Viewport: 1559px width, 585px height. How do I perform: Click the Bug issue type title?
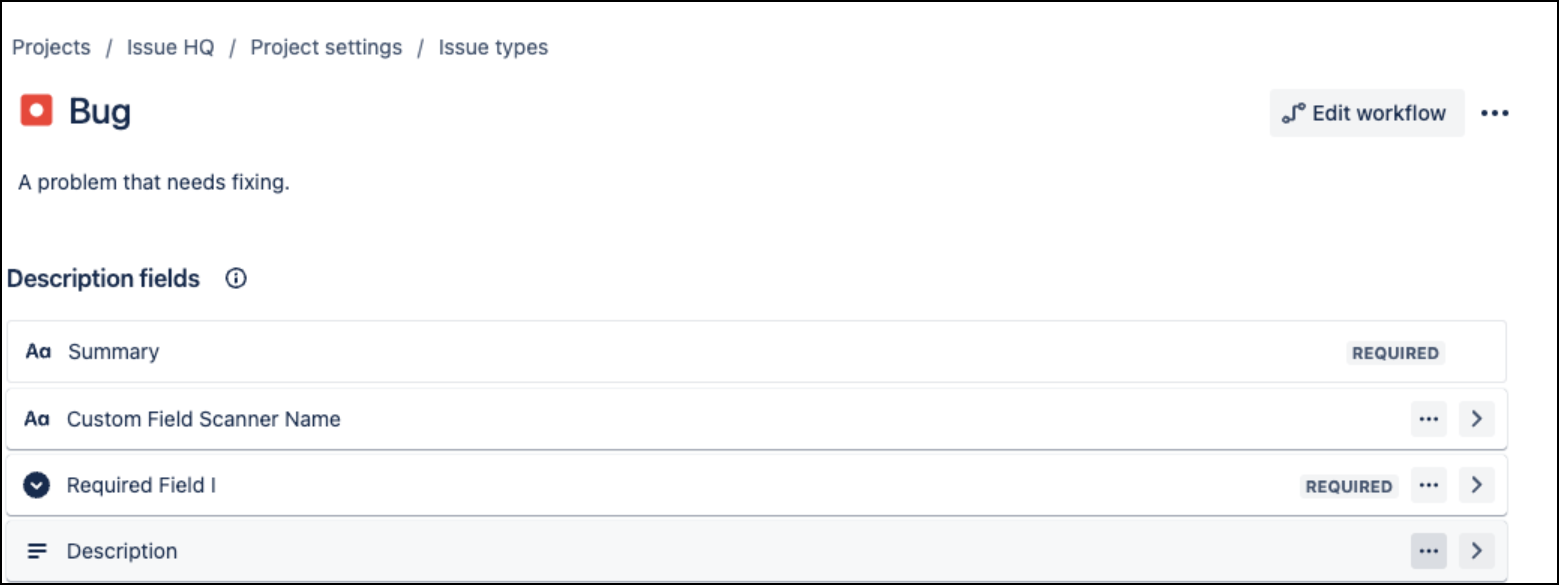(x=100, y=112)
